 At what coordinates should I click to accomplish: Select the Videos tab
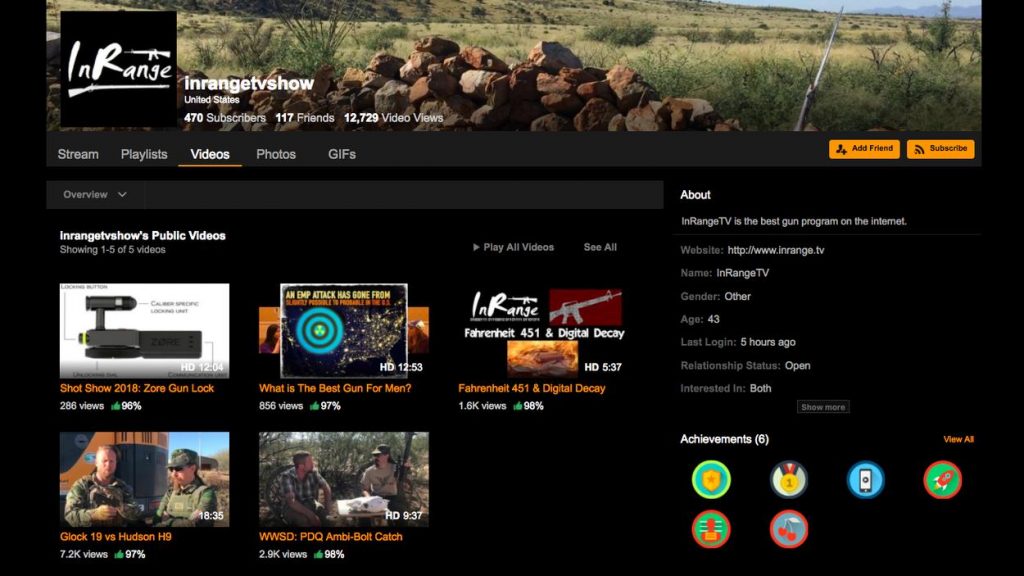tap(210, 154)
